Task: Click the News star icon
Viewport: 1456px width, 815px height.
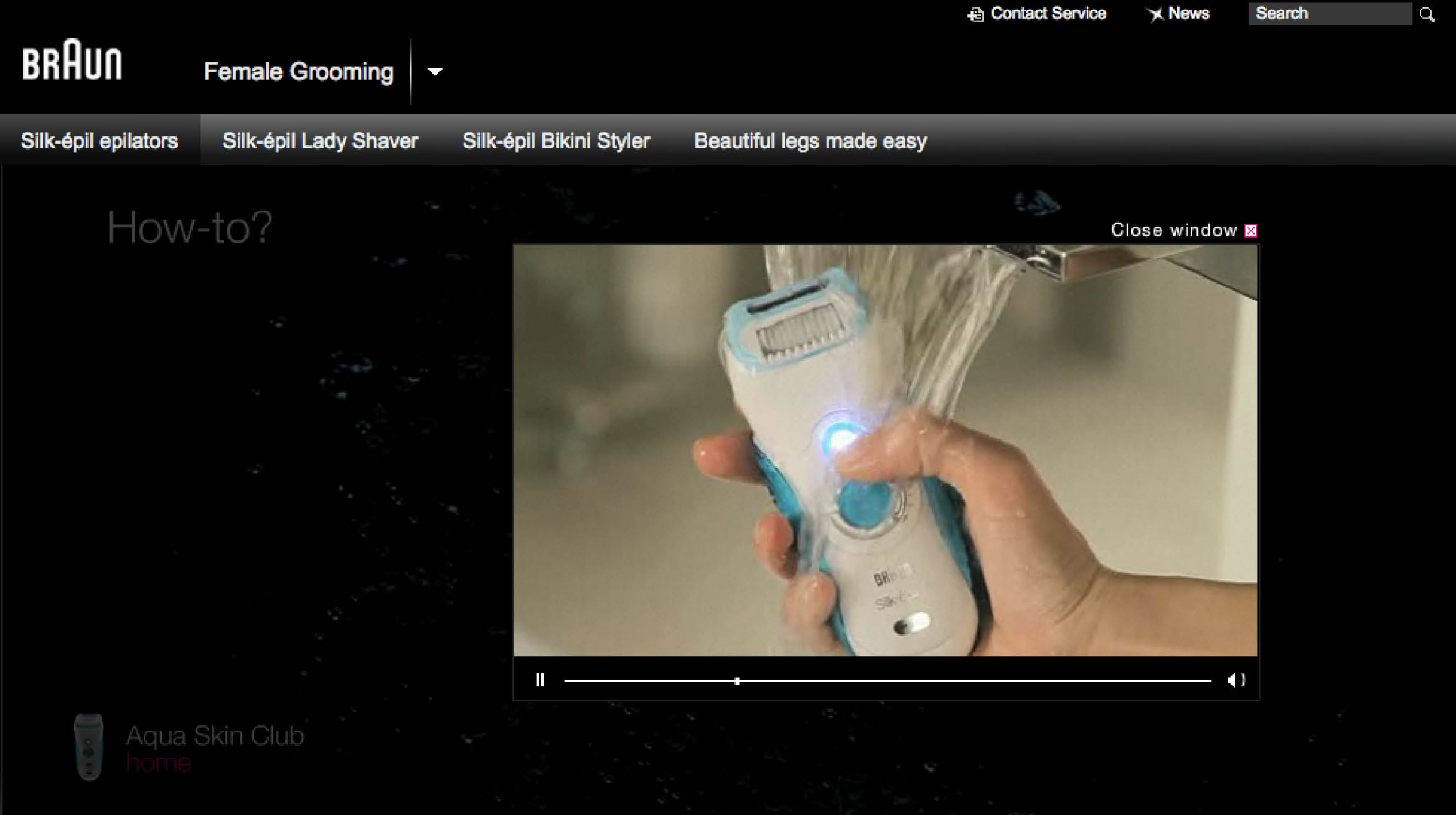Action: (1155, 14)
